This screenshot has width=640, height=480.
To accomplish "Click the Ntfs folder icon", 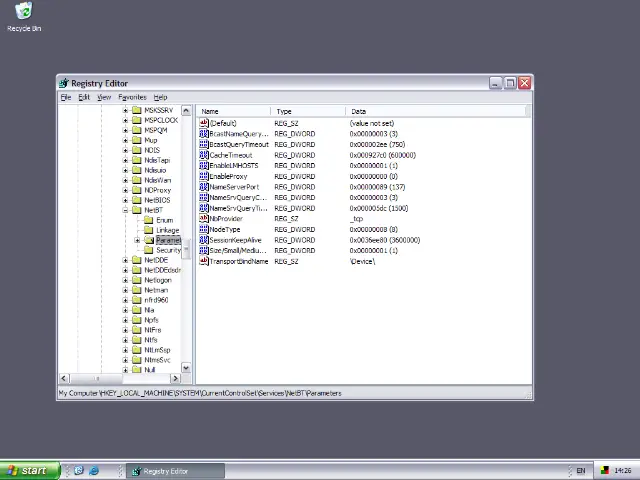I will click(x=137, y=340).
